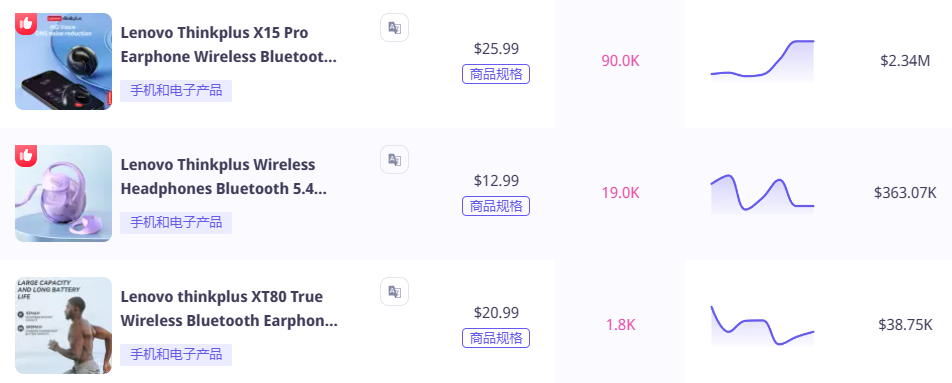
Task: Open Lenovo Thinkplus X15 Pro product thumbnail
Action: tap(64, 61)
